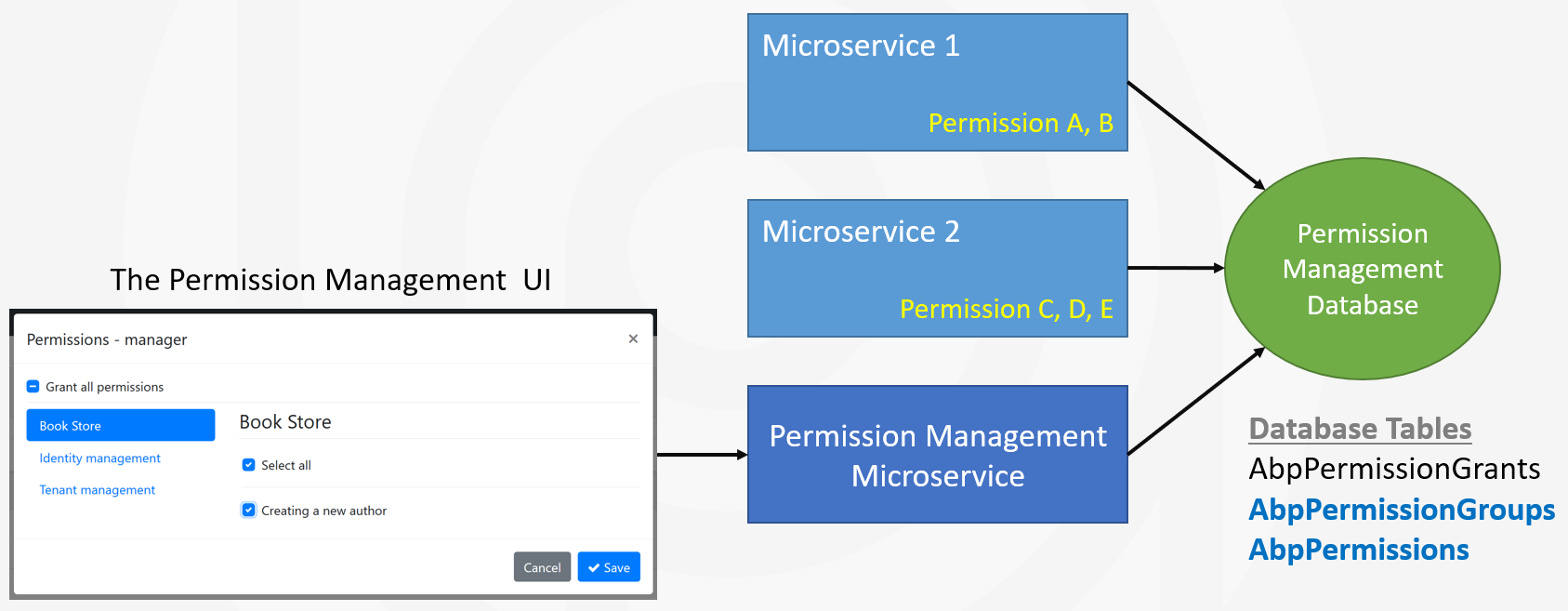Click the AbpPermissions table name
The image size is (1568, 611).
[1358, 550]
